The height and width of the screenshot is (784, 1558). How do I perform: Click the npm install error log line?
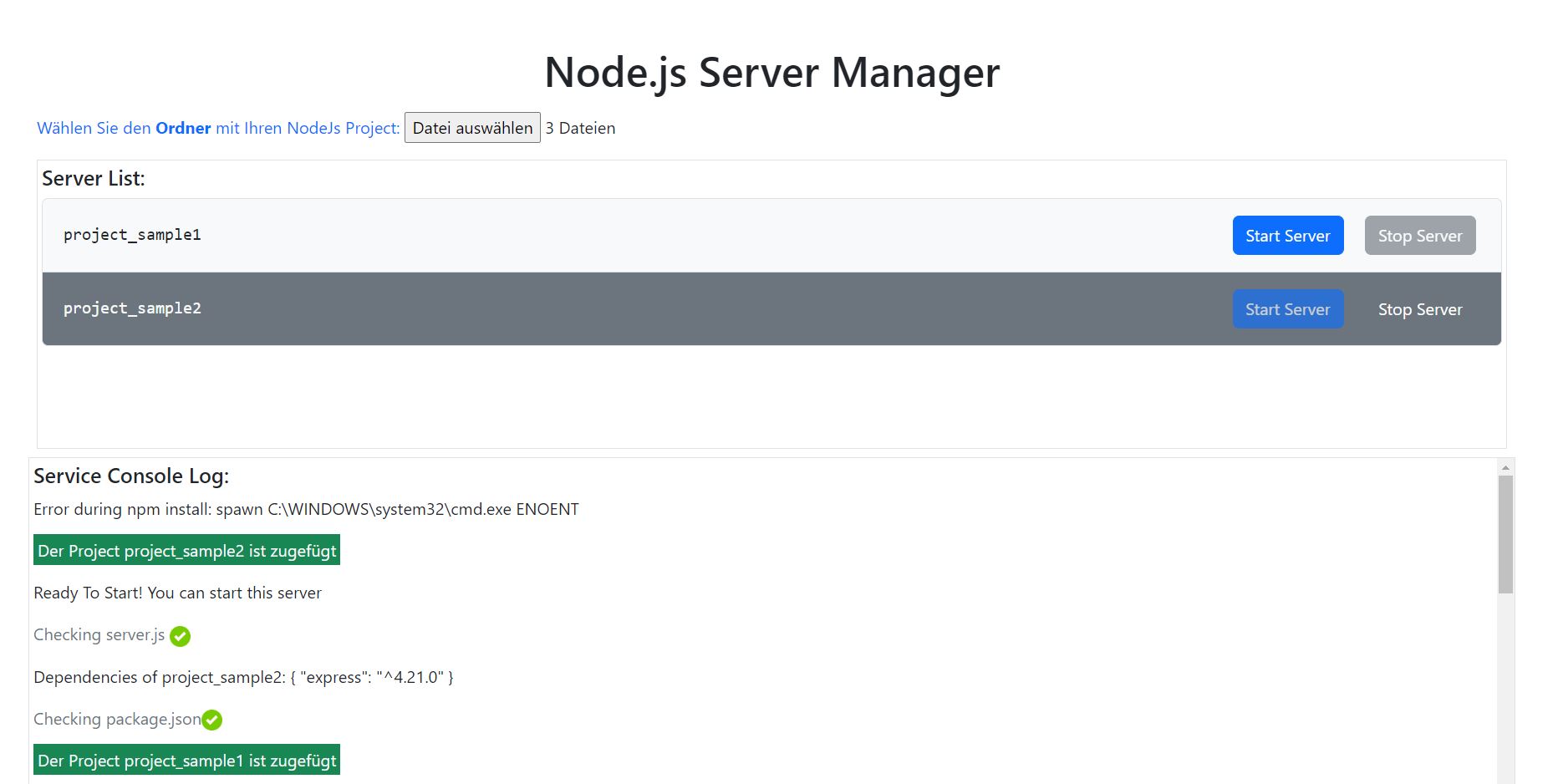point(306,510)
